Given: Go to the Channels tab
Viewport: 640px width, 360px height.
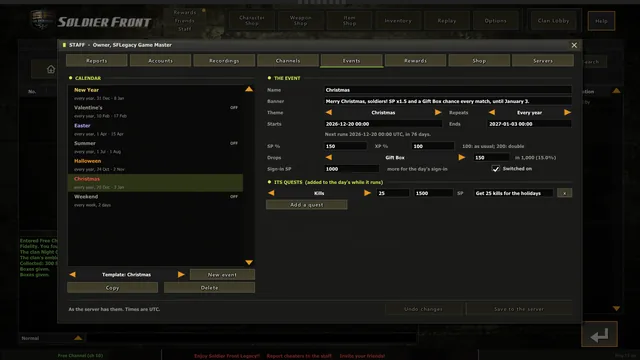Looking at the screenshot, I should (288, 60).
